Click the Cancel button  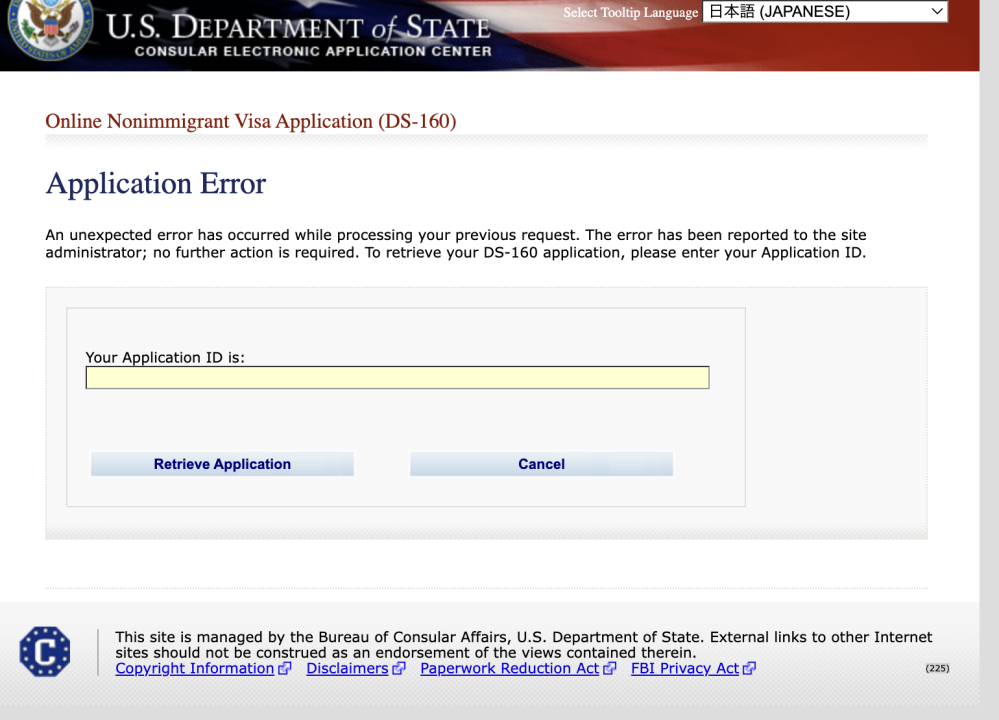click(542, 464)
